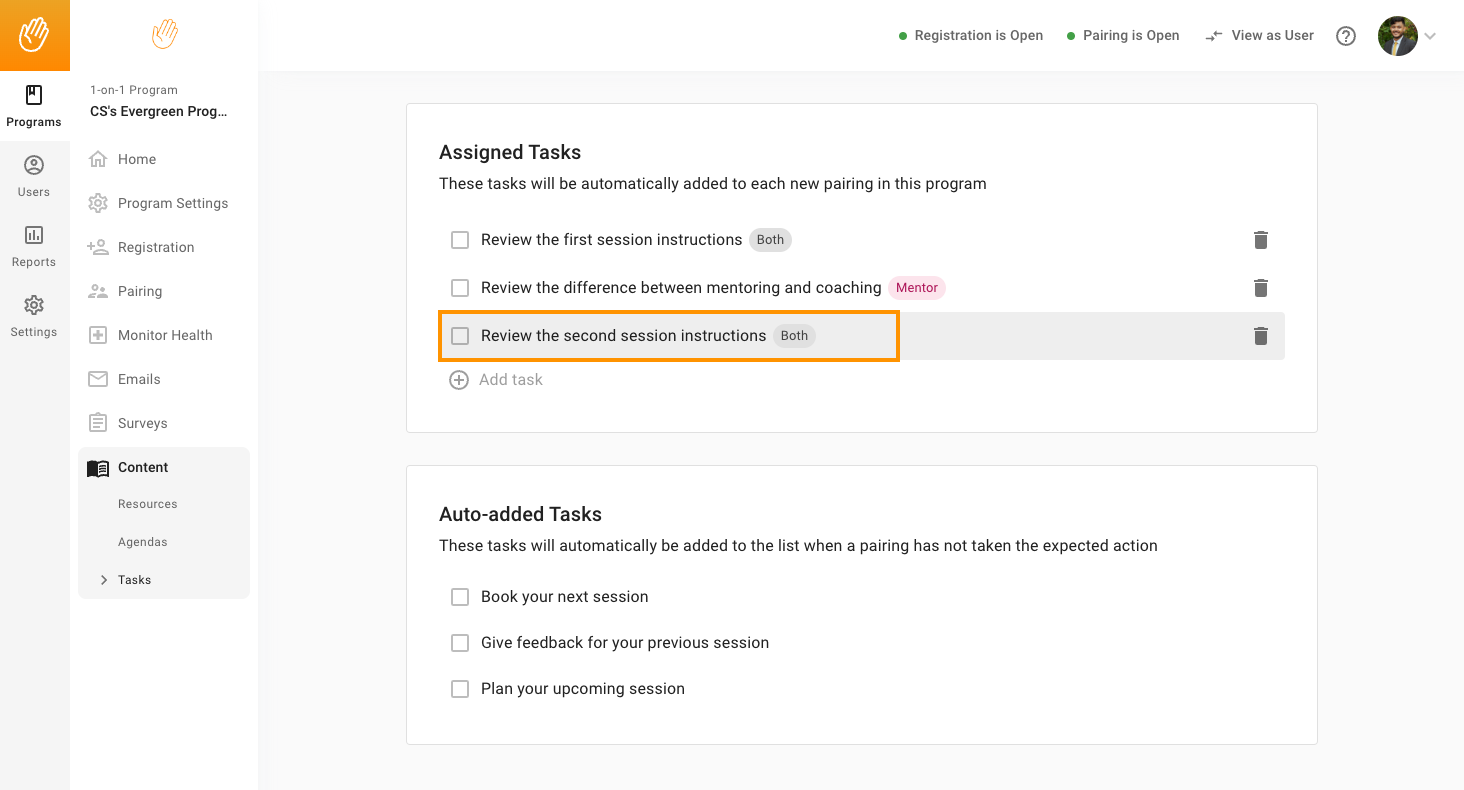
Task: Click the View as User swap icon
Action: (x=1214, y=36)
